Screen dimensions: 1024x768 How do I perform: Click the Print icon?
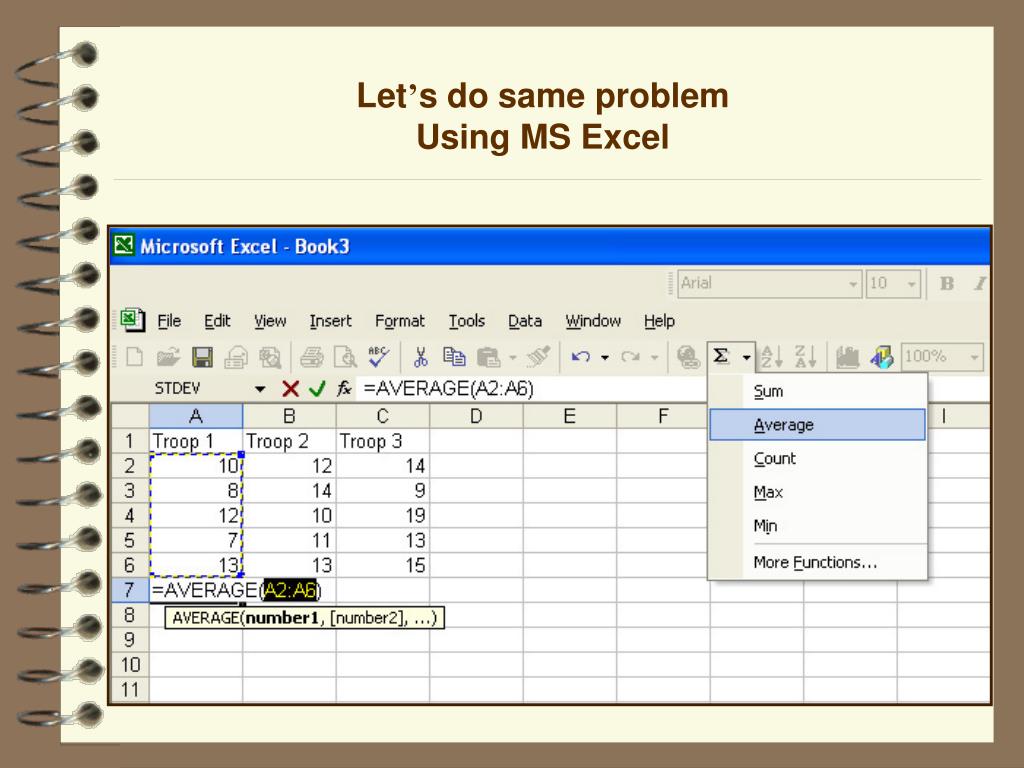(312, 357)
